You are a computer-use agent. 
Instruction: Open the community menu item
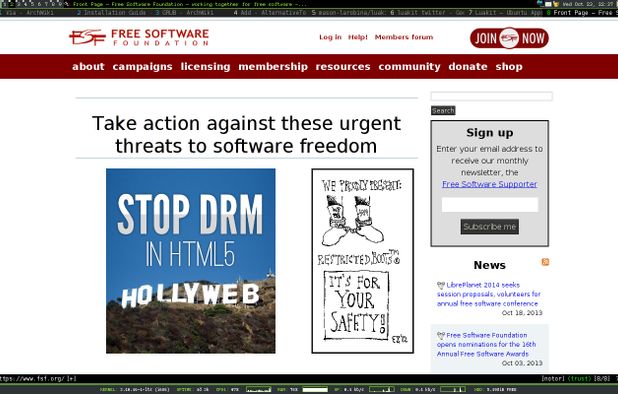point(410,67)
